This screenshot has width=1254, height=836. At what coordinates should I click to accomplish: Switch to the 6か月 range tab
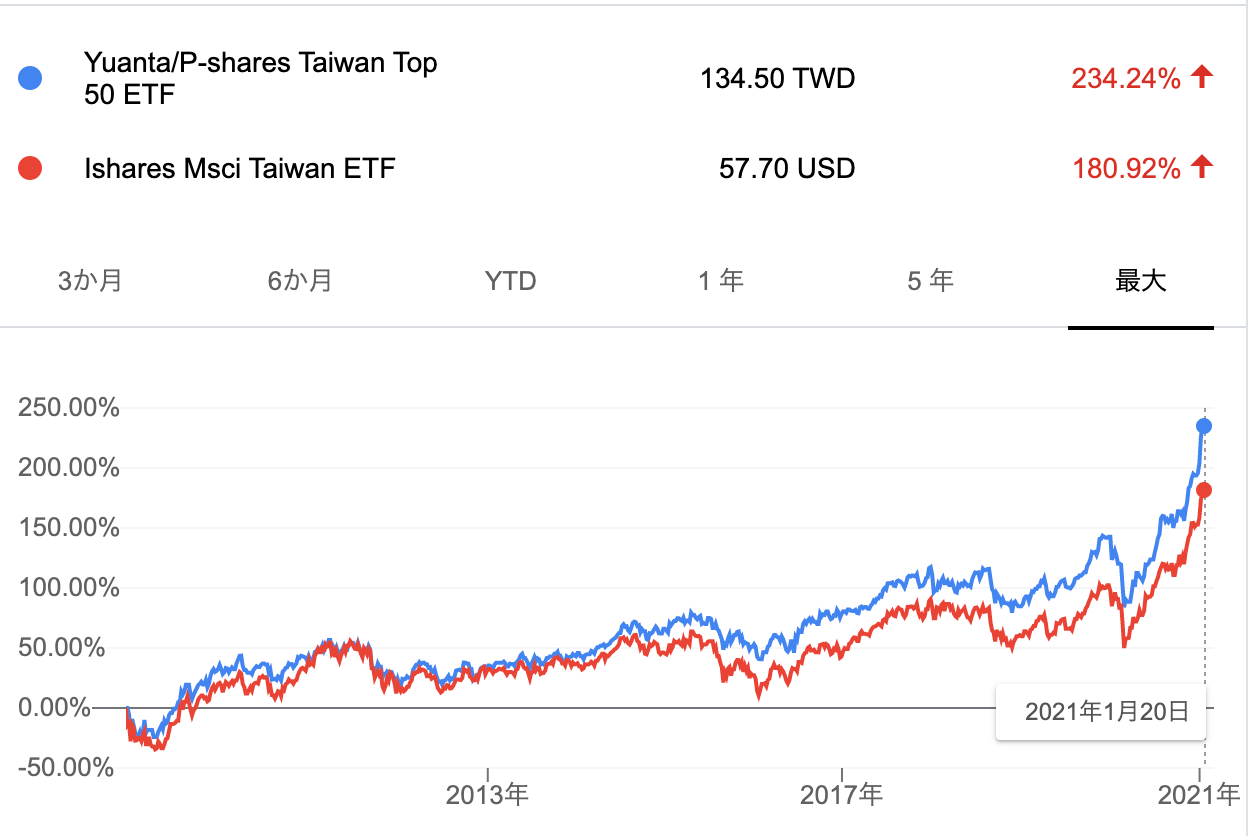(x=300, y=280)
